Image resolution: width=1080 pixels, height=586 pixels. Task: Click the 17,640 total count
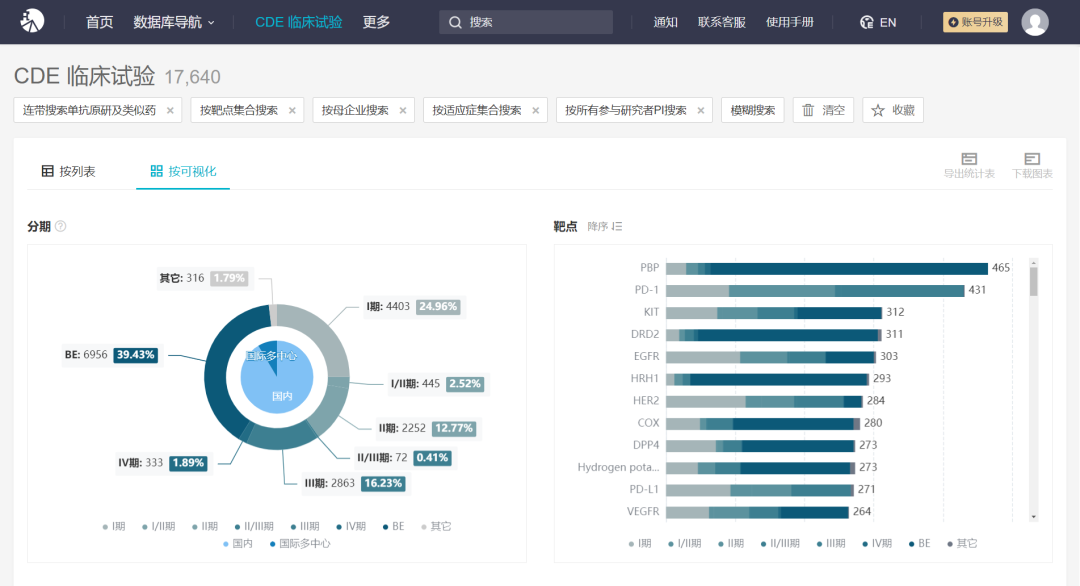coord(192,77)
